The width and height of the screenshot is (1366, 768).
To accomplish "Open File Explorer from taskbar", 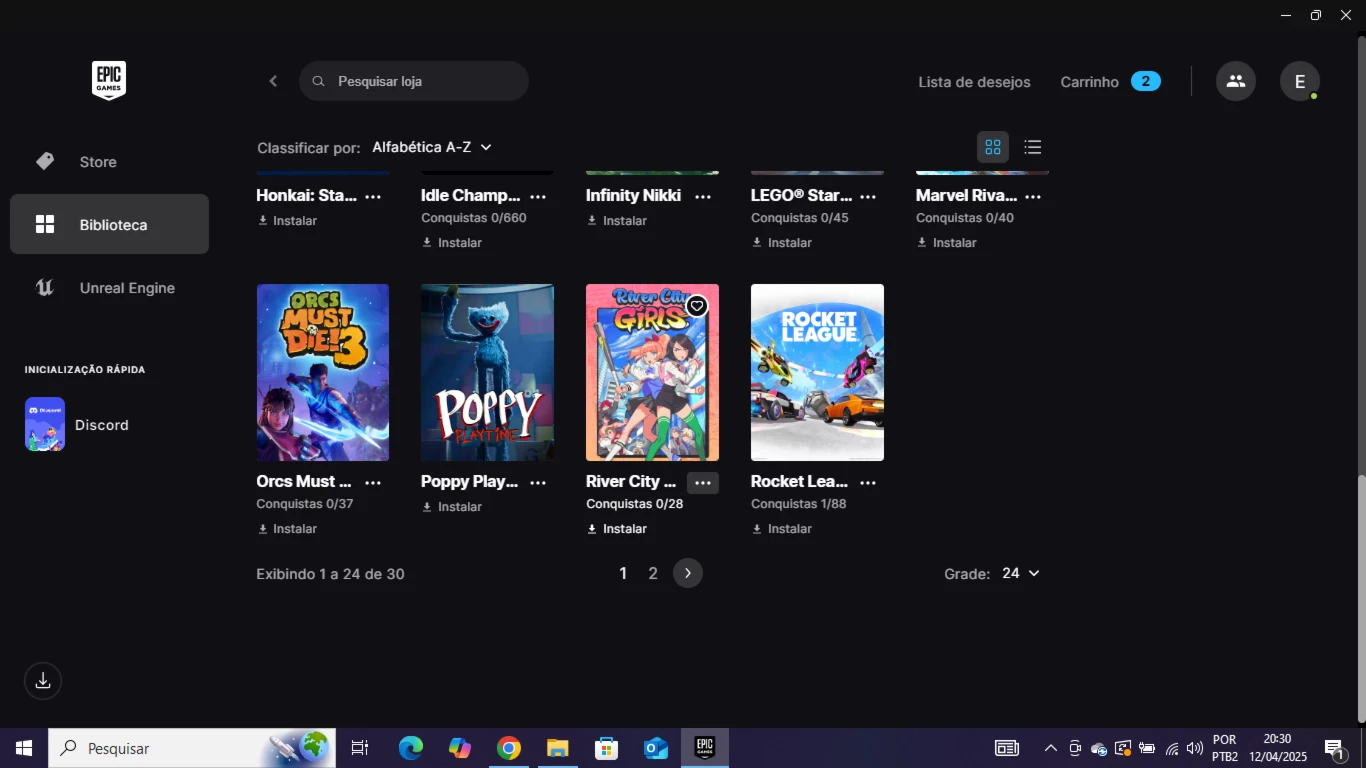I will [558, 748].
